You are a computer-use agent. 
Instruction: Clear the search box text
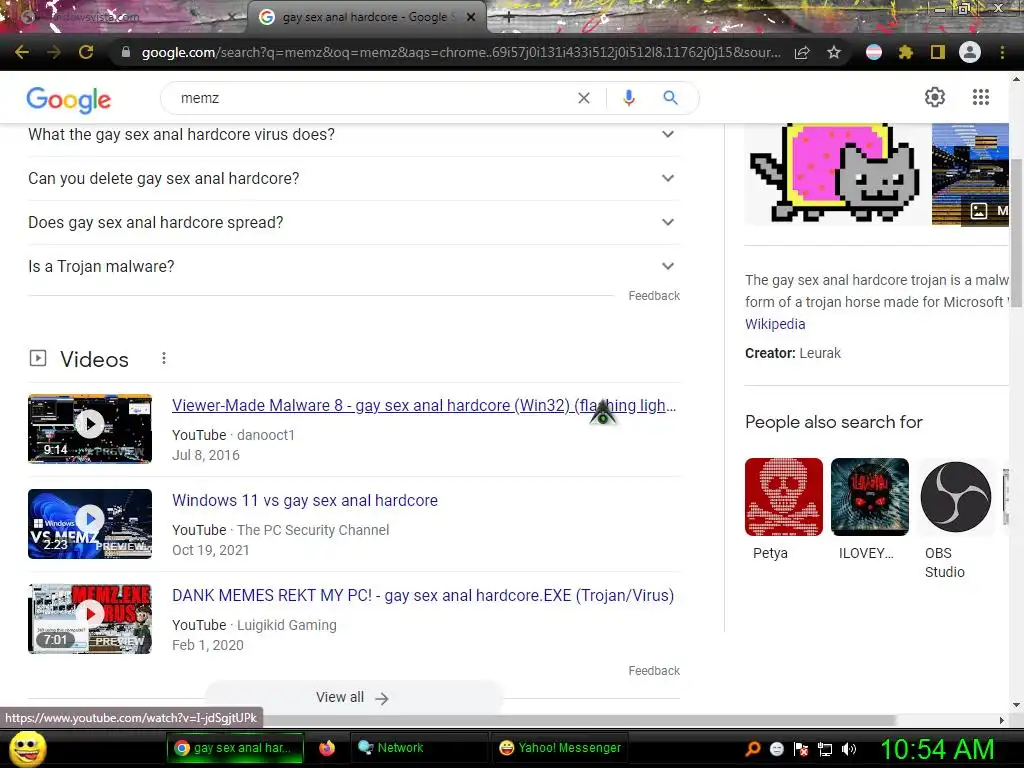pyautogui.click(x=584, y=98)
